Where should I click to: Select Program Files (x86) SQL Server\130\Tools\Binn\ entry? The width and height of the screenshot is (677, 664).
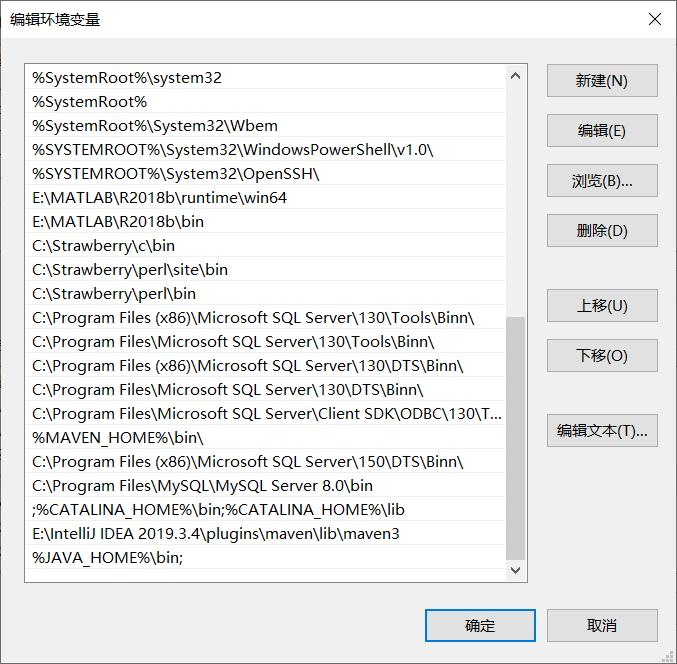(265, 318)
